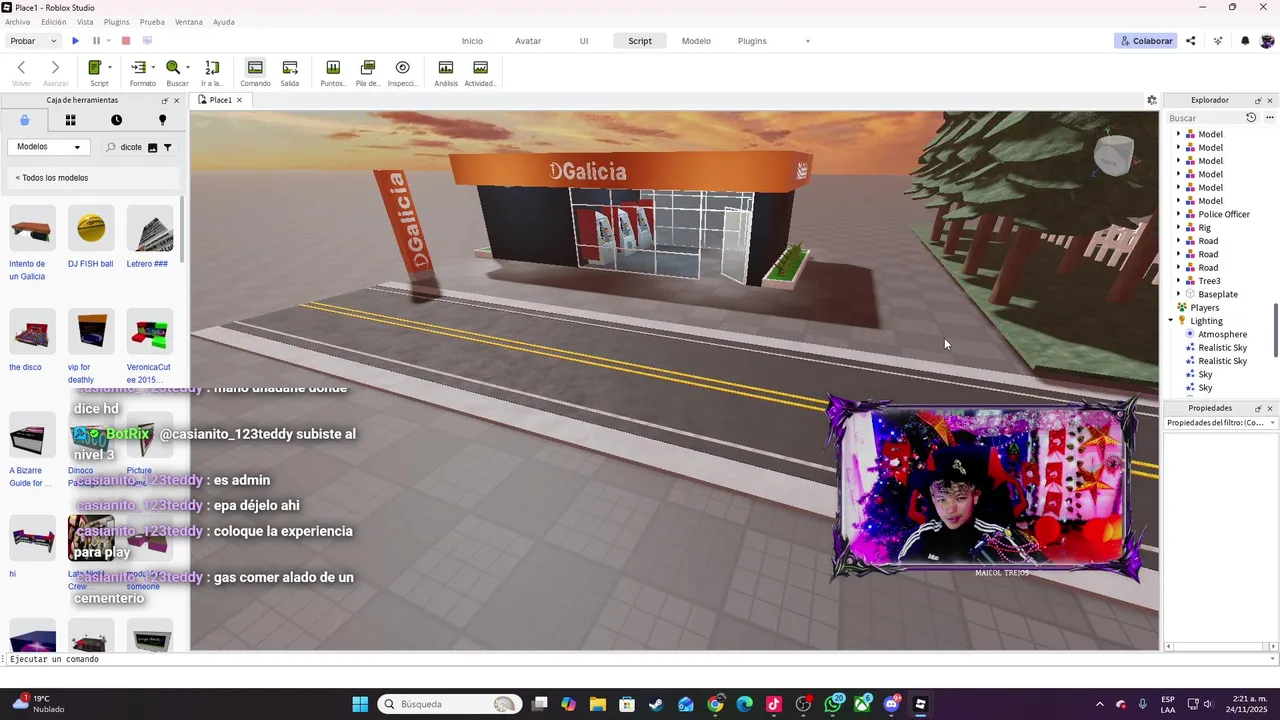Stop the test with the red square
The width and height of the screenshot is (1280, 720).
(126, 41)
